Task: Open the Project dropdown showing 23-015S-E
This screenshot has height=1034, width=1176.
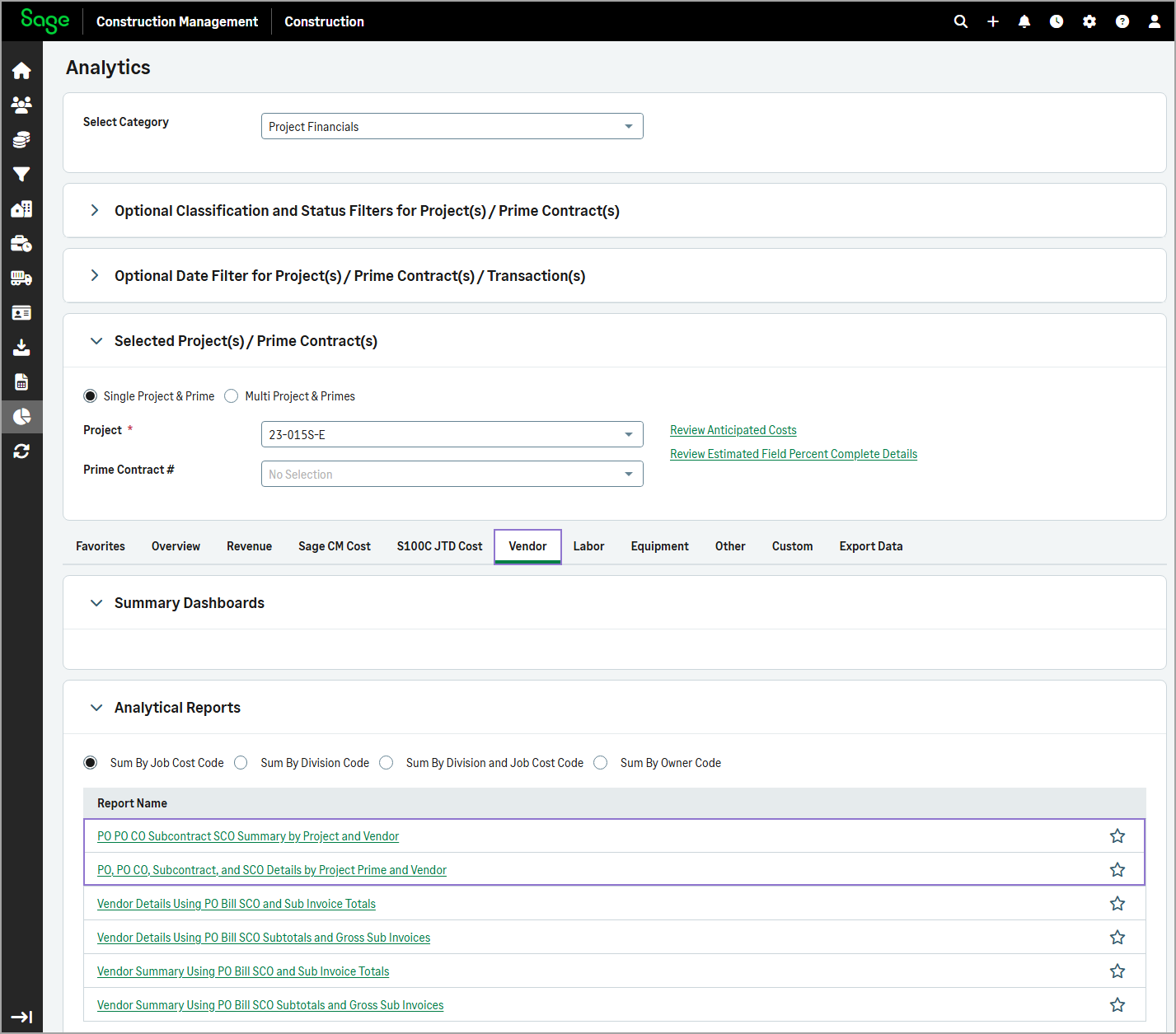Action: click(x=452, y=434)
